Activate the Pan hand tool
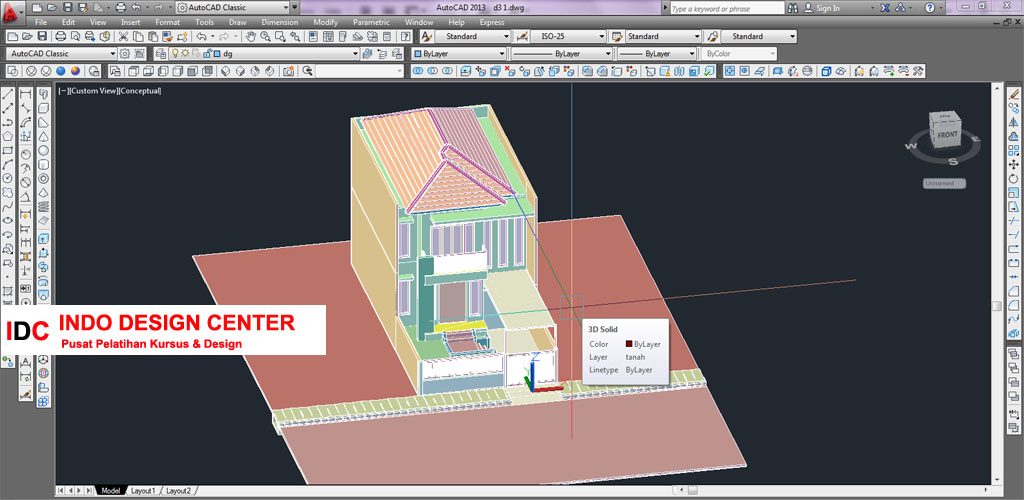The width and height of the screenshot is (1024, 500). coord(251,37)
